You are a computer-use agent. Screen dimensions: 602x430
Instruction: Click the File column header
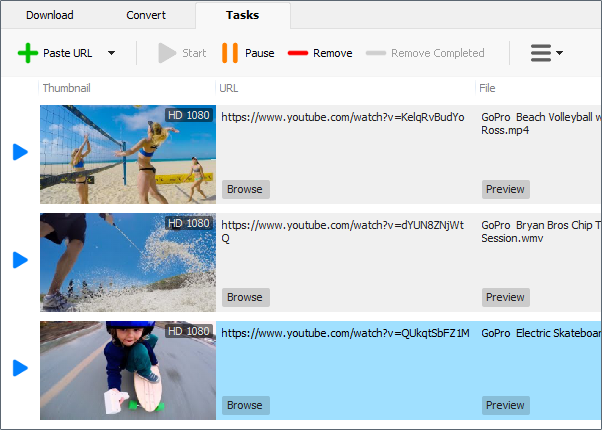(x=487, y=88)
